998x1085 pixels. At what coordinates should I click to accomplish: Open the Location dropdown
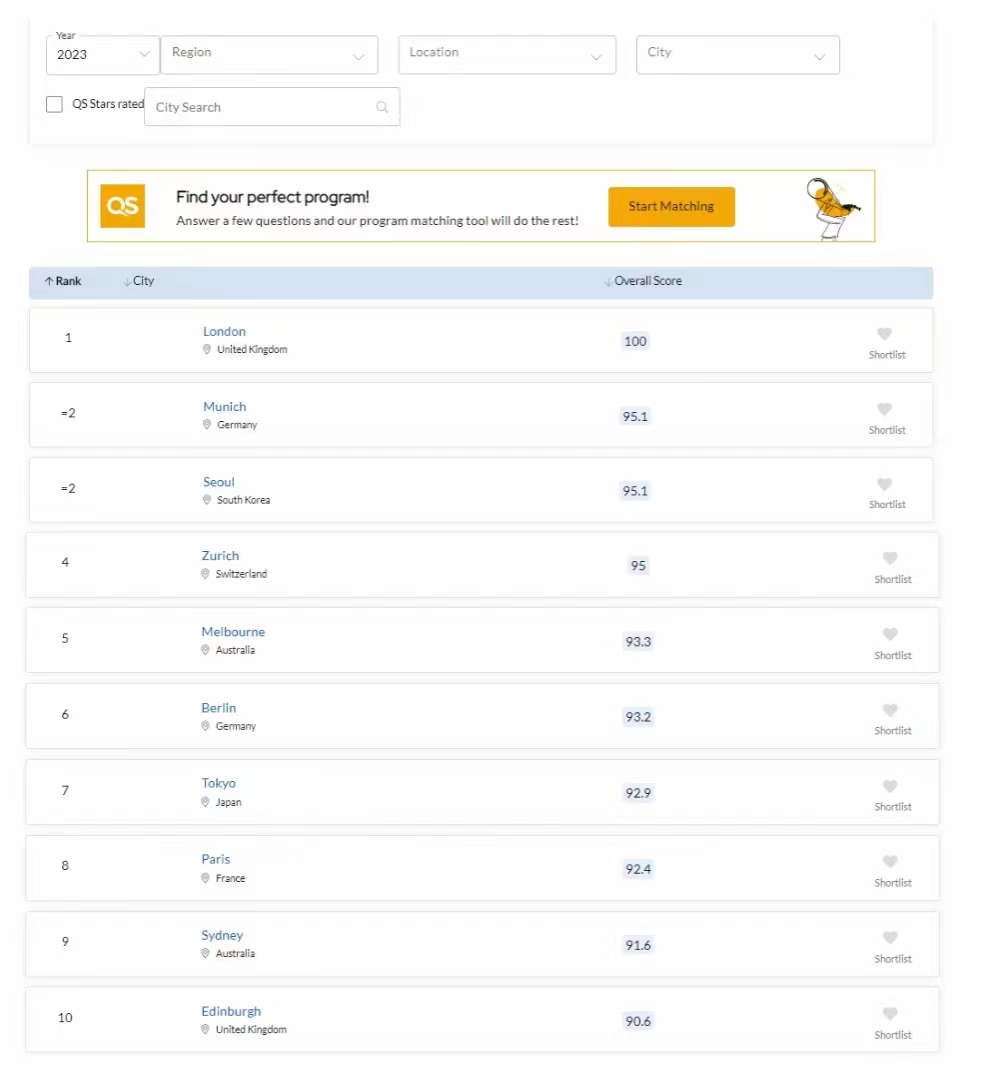click(x=506, y=55)
